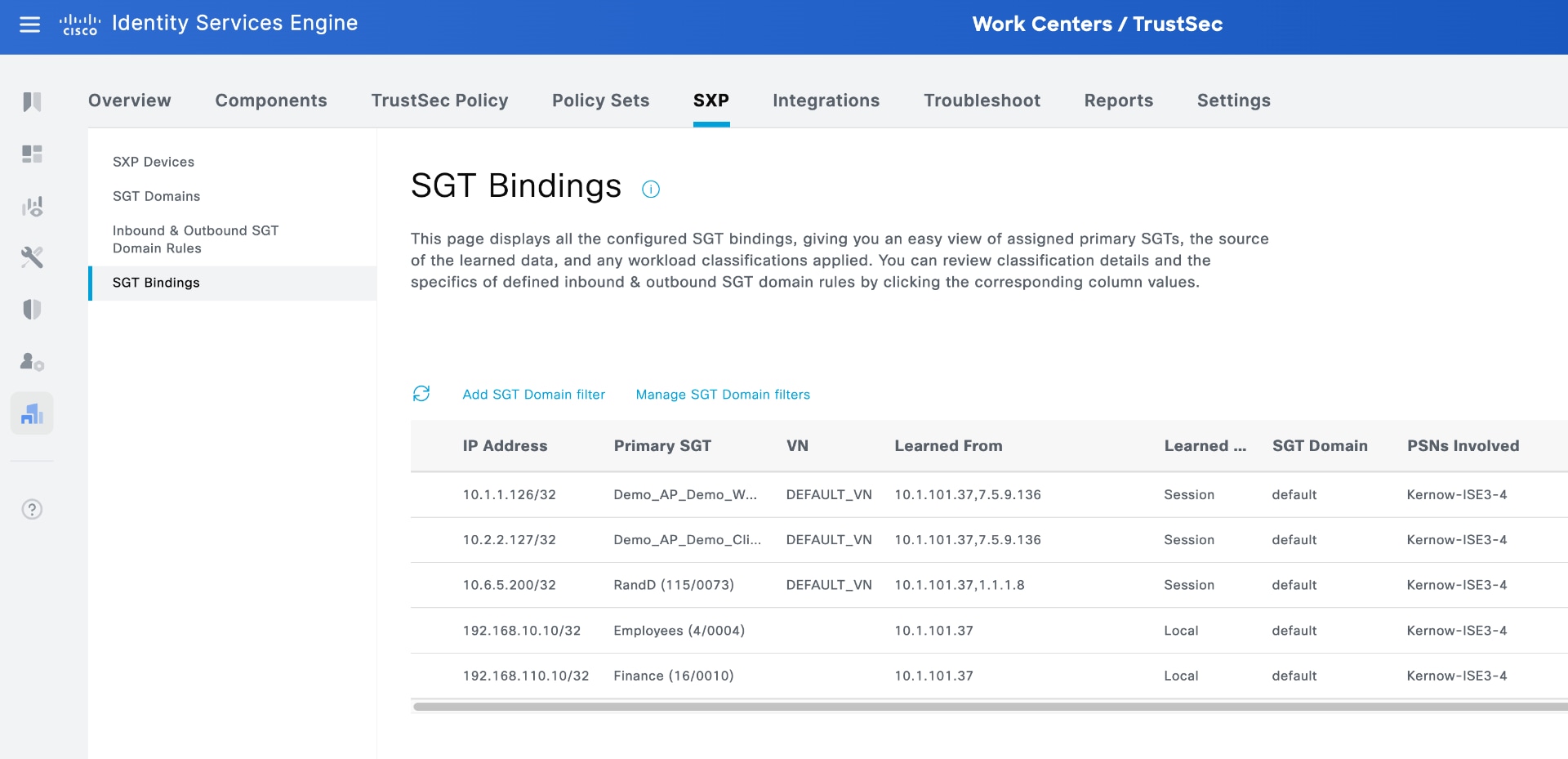Click the bookmarks icon in the sidebar
The width and height of the screenshot is (1568, 759).
coord(32,102)
